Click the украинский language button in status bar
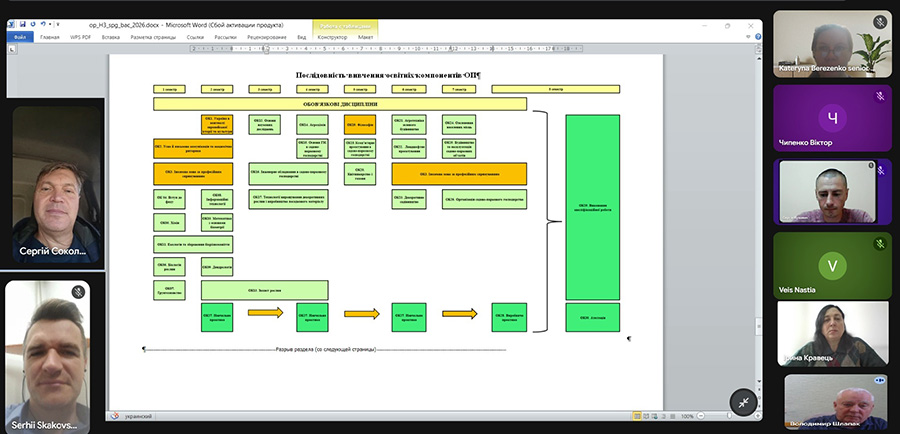 [x=141, y=414]
